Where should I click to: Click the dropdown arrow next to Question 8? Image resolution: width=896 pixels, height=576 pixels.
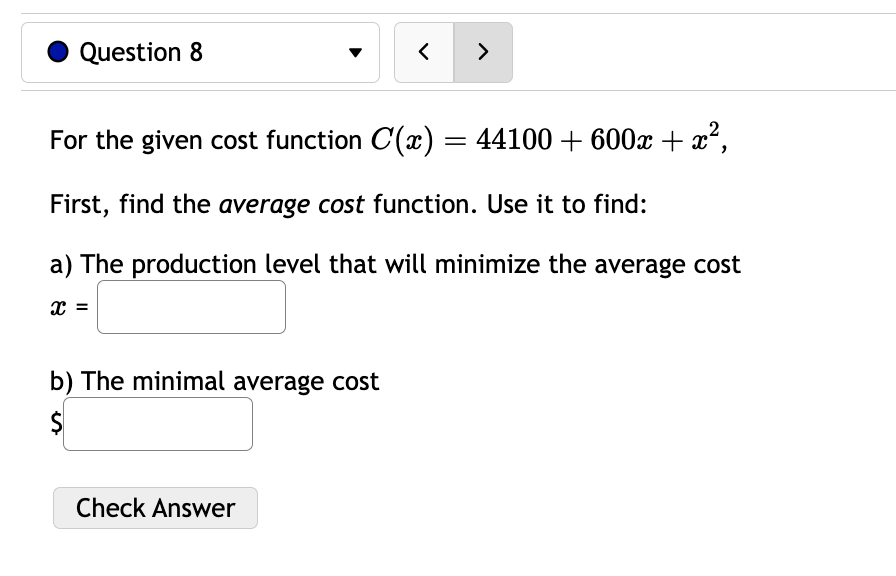355,53
